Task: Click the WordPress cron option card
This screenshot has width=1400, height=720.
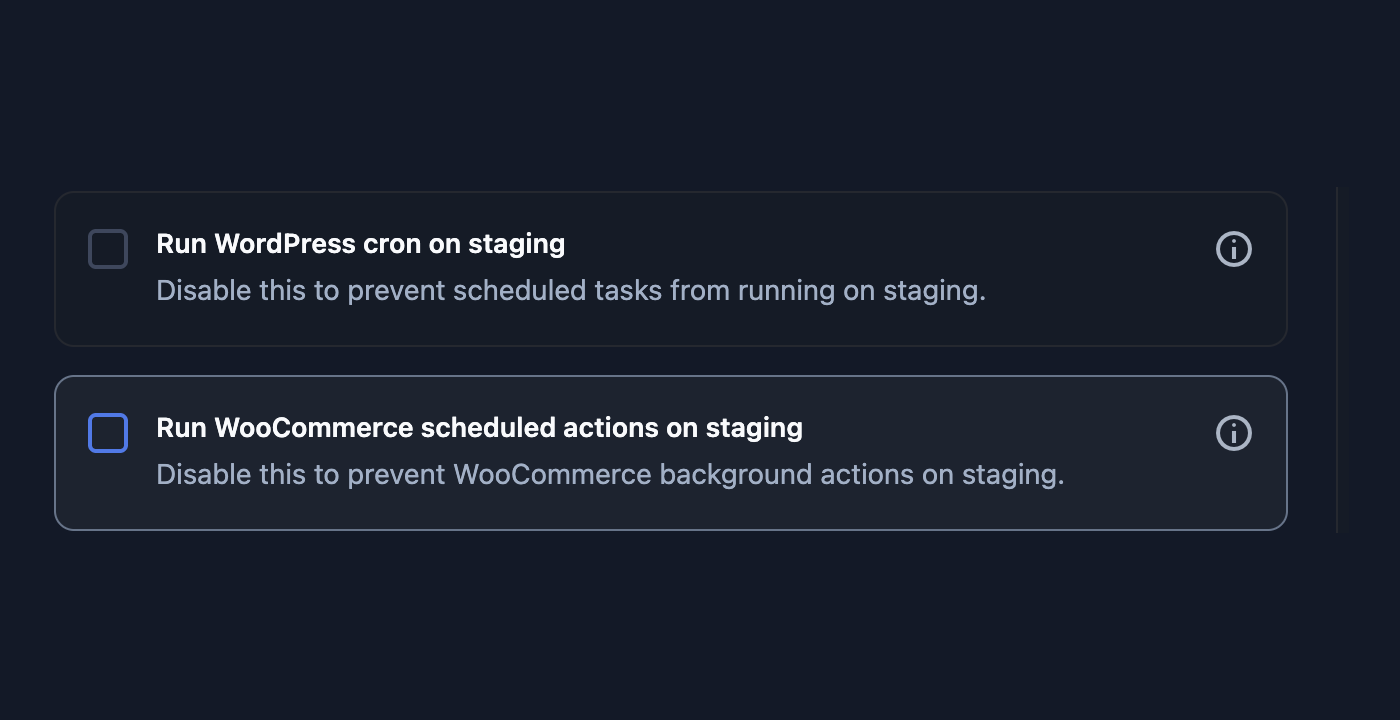Action: coord(671,269)
